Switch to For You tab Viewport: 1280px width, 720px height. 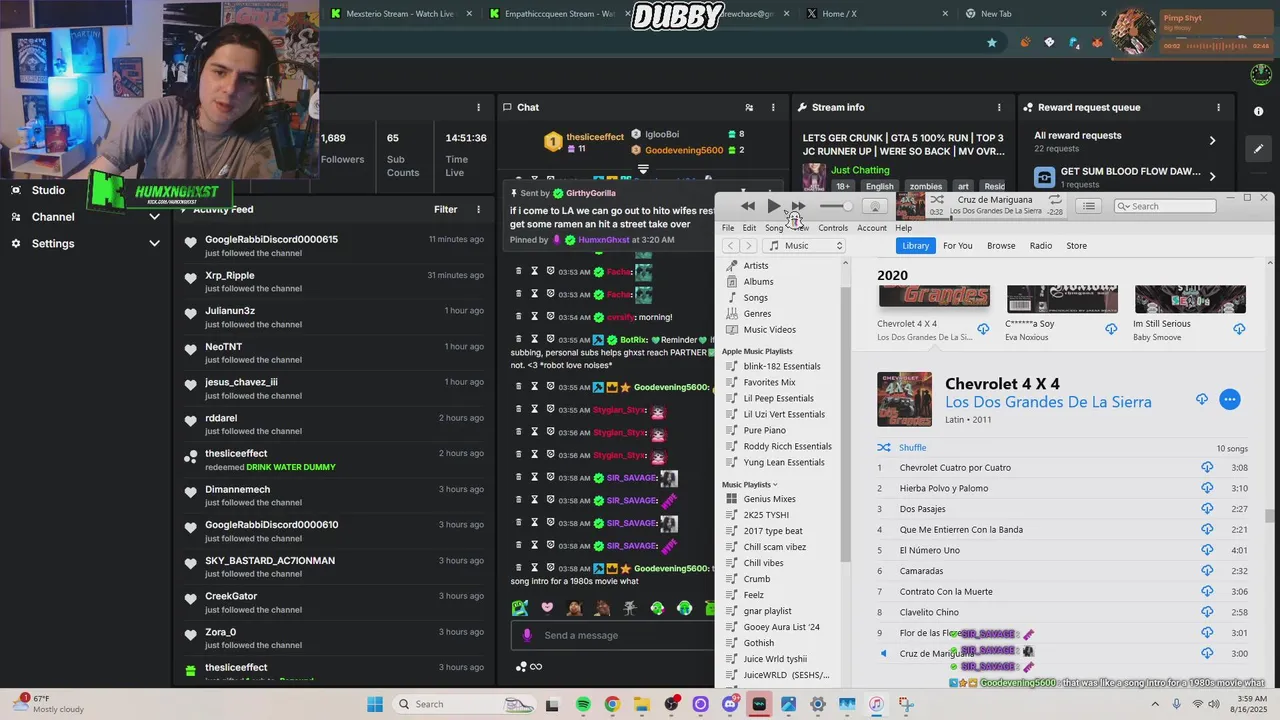(x=957, y=246)
